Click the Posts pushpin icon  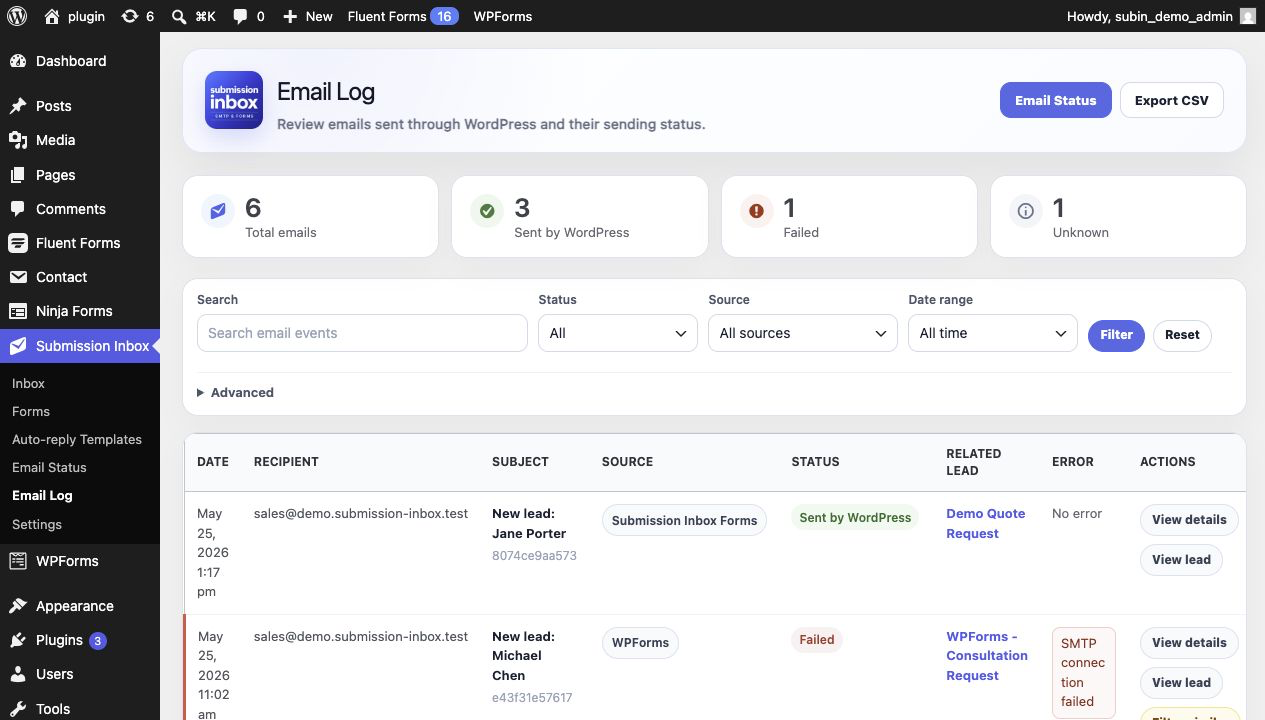coord(18,106)
